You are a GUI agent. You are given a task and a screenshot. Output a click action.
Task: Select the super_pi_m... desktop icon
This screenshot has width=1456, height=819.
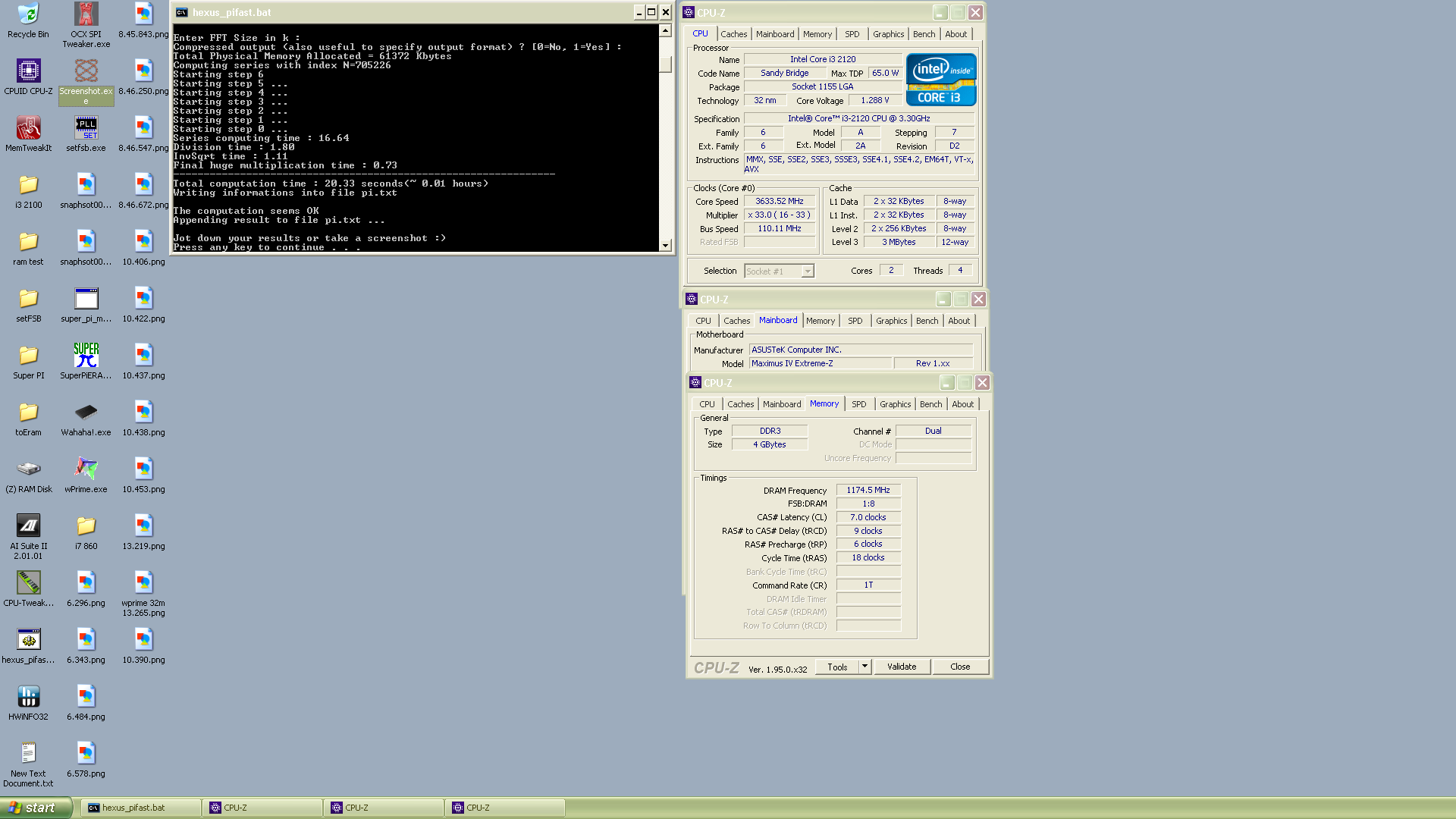pyautogui.click(x=86, y=305)
